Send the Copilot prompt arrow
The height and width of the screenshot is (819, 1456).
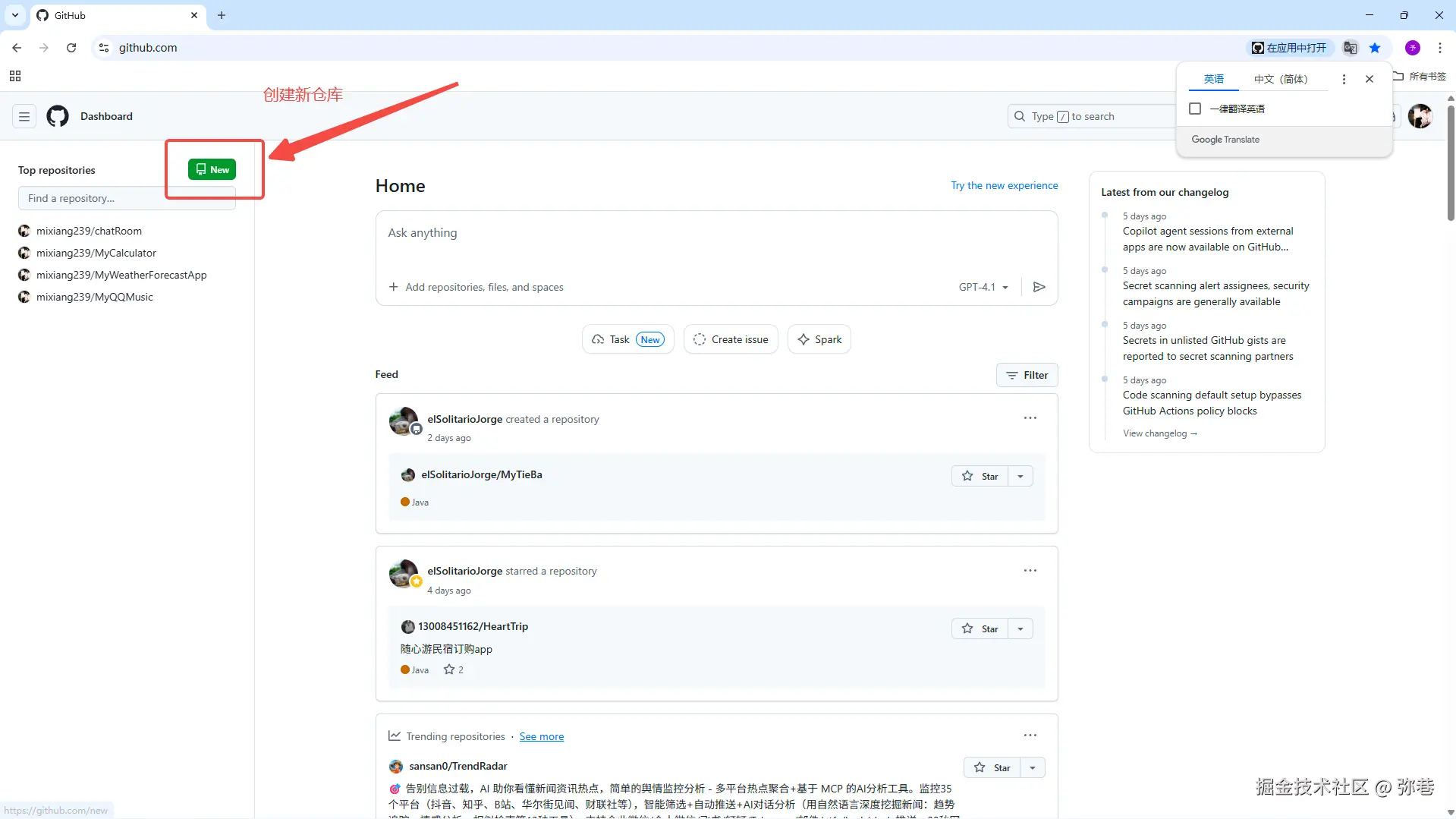tap(1039, 287)
